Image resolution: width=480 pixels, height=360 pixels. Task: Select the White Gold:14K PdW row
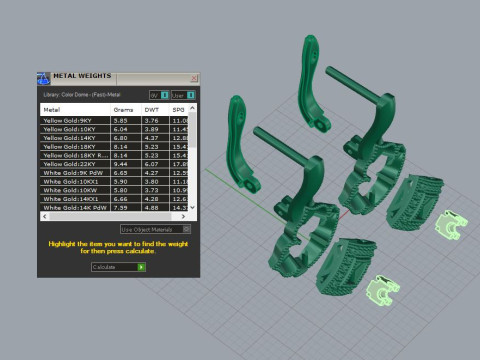(x=114, y=207)
